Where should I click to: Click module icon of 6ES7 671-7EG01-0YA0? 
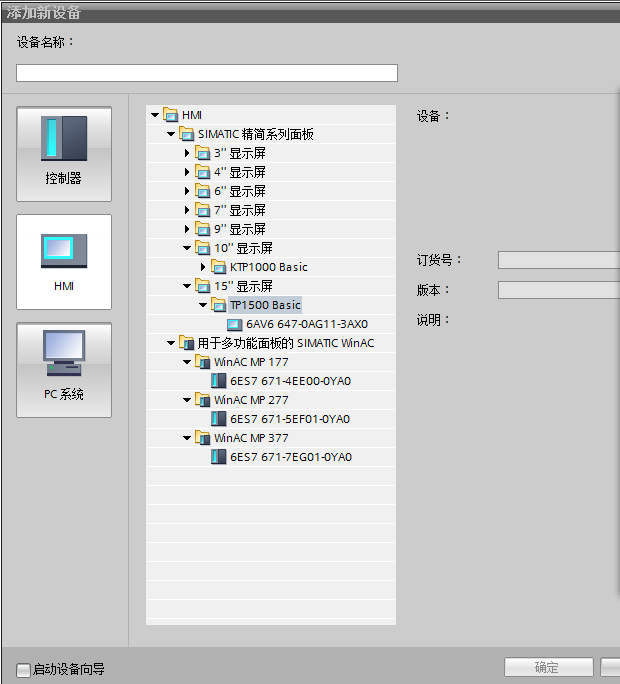tap(219, 457)
